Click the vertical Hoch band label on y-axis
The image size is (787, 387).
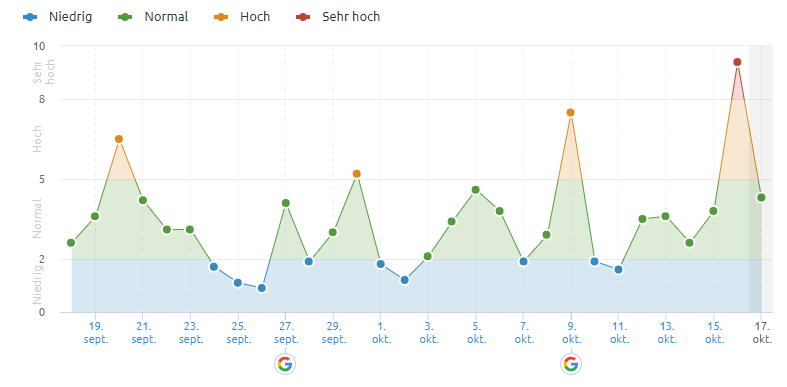(37, 139)
